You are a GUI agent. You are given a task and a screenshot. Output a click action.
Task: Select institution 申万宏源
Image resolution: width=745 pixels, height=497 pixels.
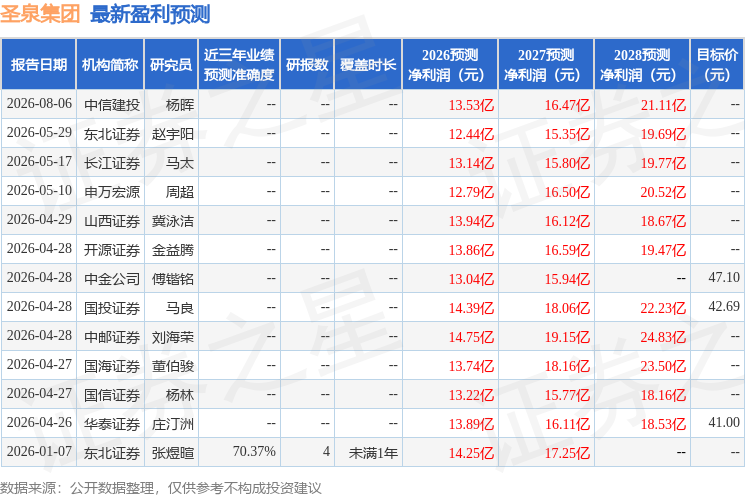click(112, 192)
